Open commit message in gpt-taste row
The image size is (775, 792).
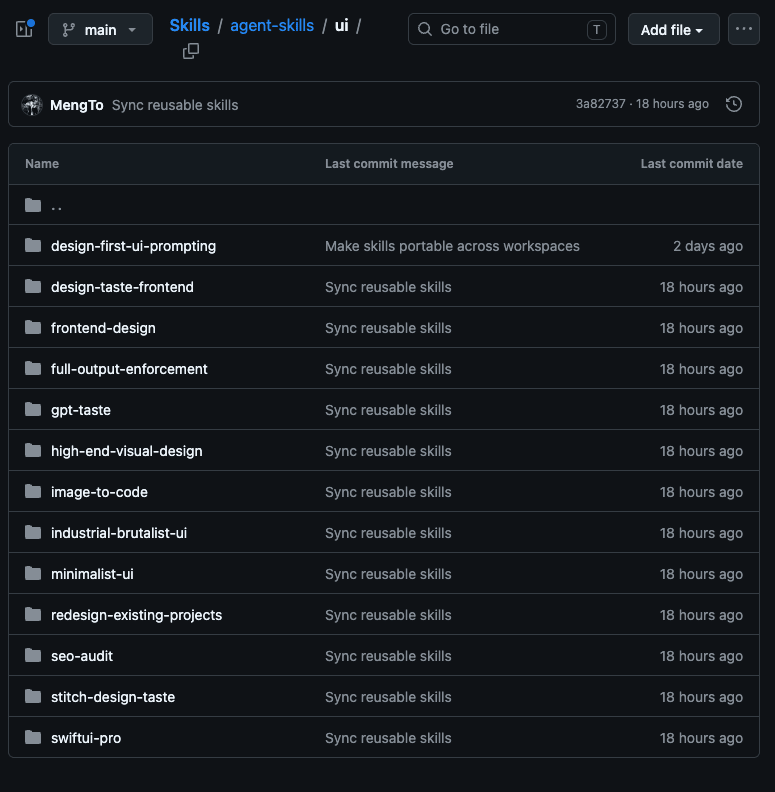(388, 410)
